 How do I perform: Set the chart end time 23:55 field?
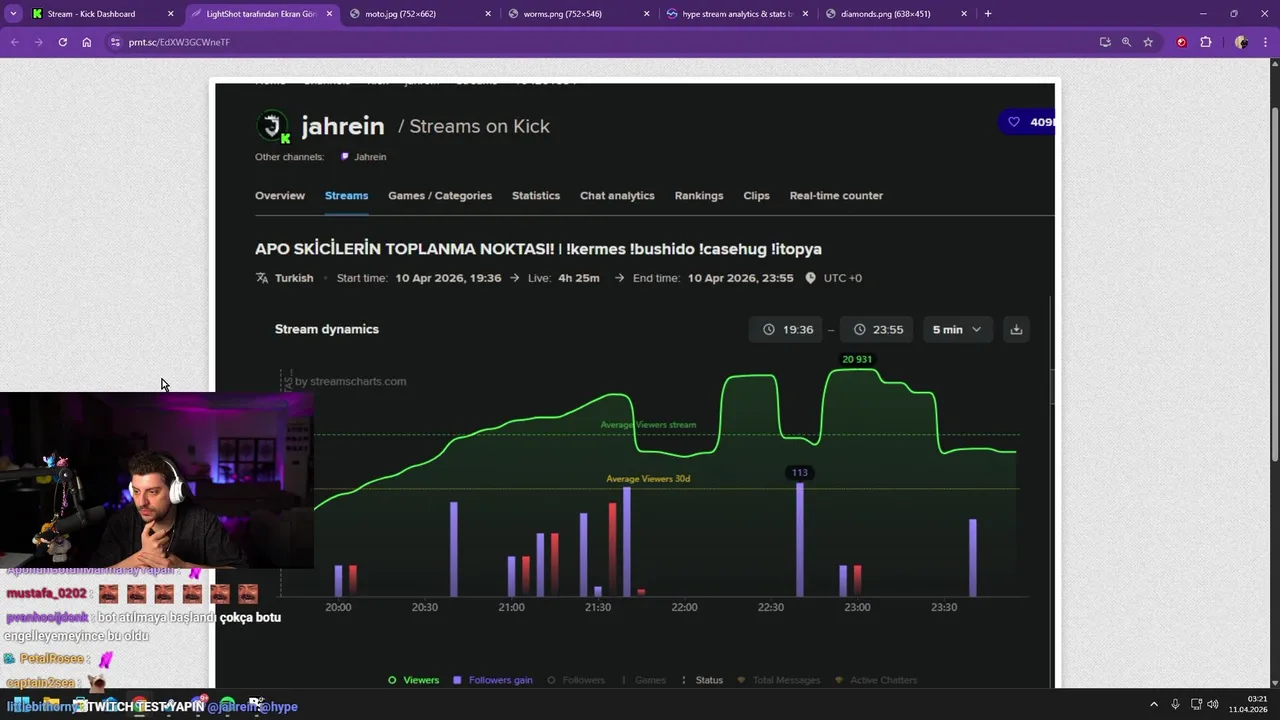point(877,329)
